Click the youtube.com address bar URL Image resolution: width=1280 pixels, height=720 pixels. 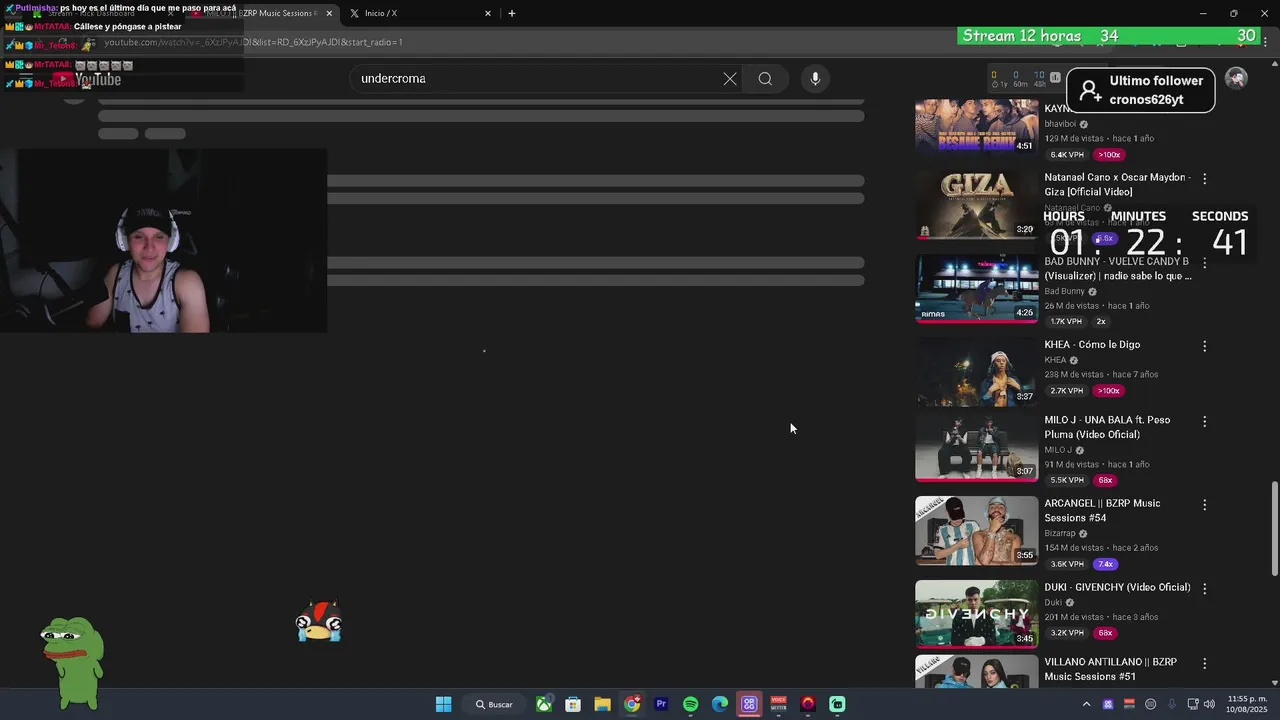[254, 42]
